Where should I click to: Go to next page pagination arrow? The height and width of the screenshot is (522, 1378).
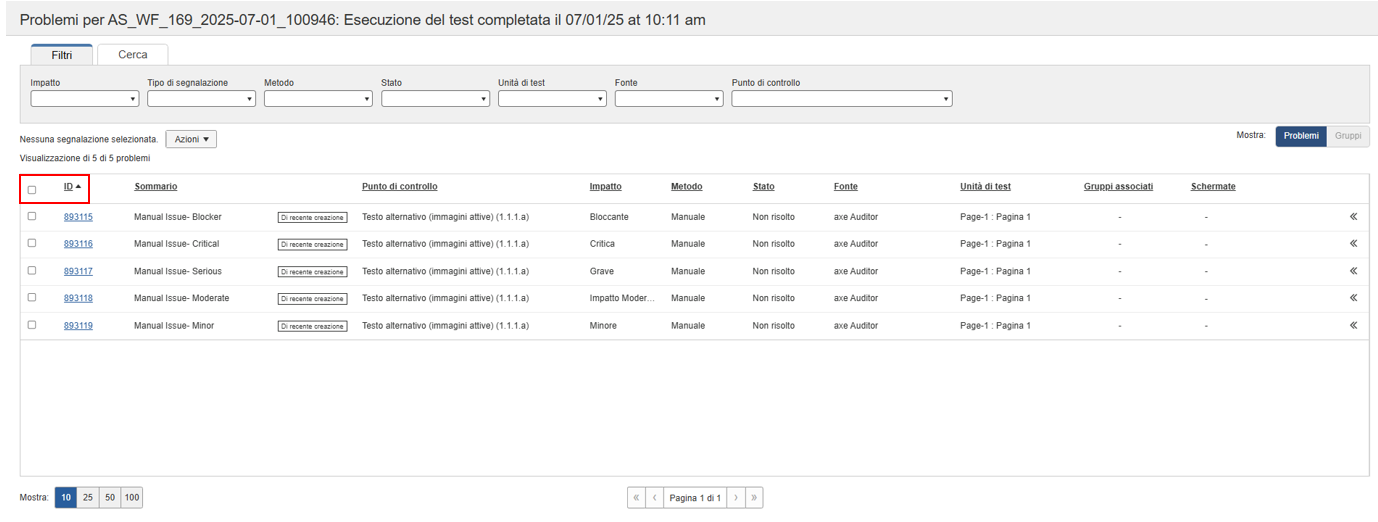(x=735, y=498)
